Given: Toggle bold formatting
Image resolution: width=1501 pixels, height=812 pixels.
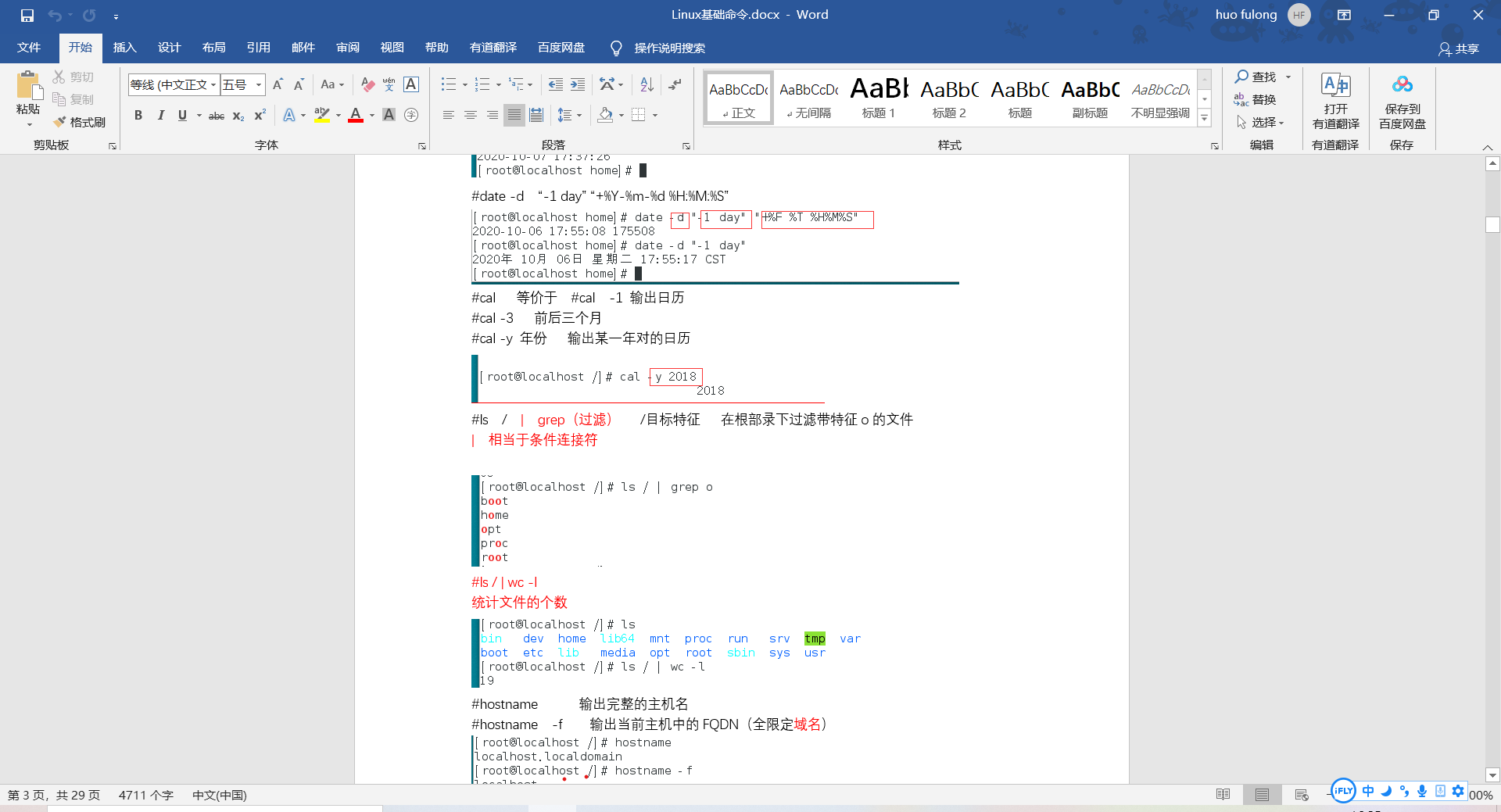Looking at the screenshot, I should tap(138, 115).
